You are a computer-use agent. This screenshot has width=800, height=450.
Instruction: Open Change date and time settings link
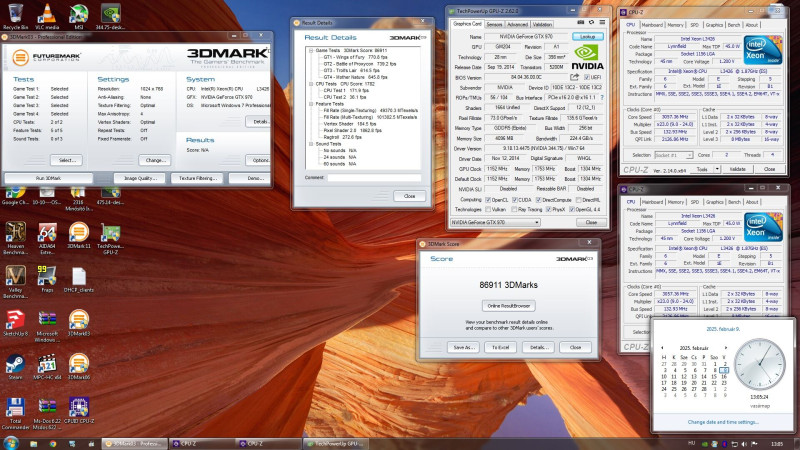tap(722, 422)
